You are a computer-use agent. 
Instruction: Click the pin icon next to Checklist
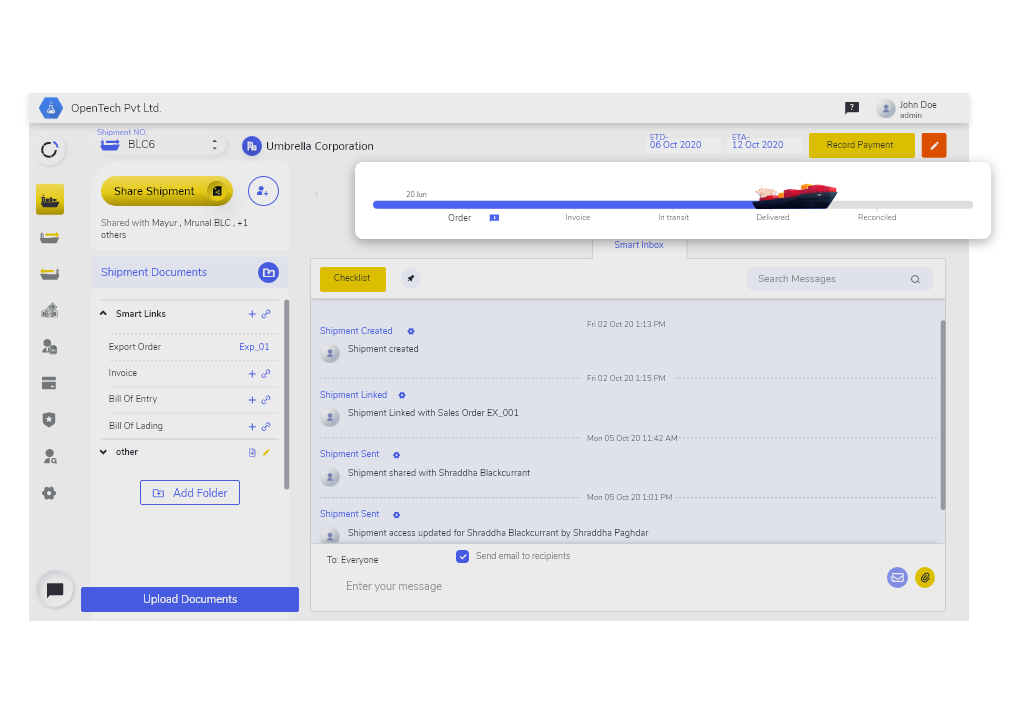pos(411,279)
